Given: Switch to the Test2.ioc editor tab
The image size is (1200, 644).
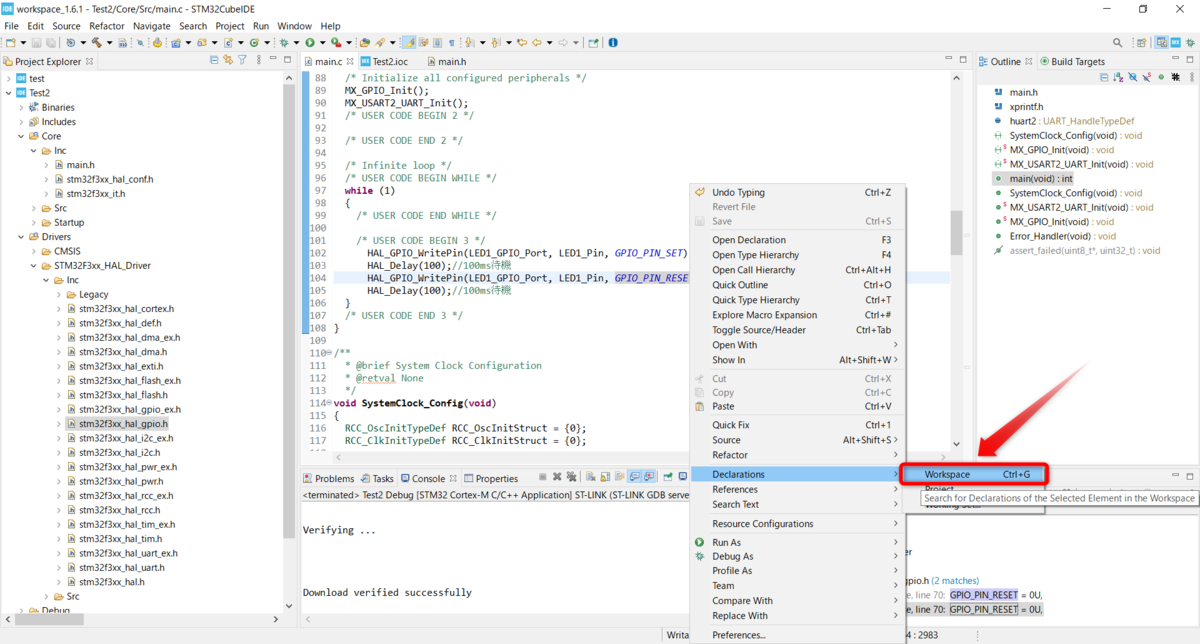Looking at the screenshot, I should (383, 62).
